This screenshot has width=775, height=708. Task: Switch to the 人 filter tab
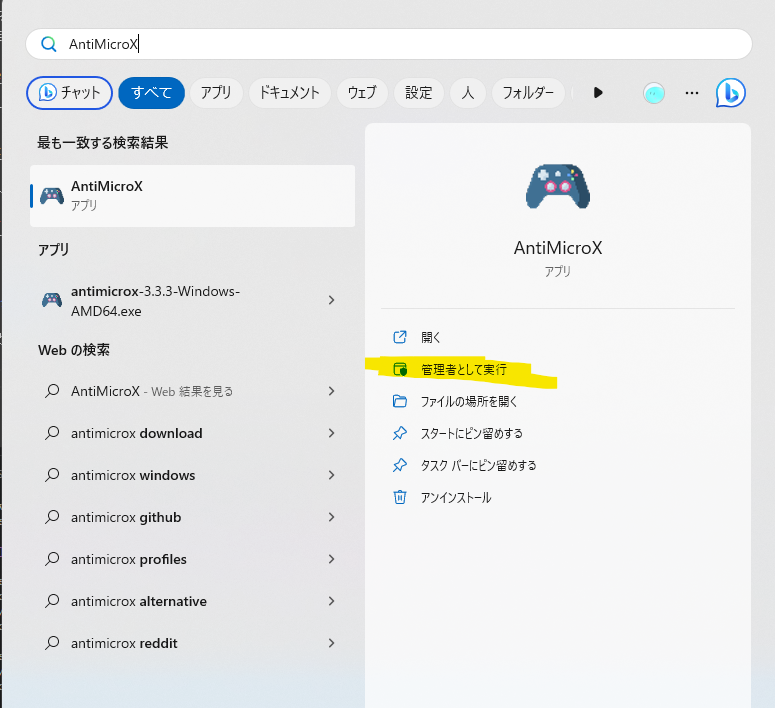(x=468, y=92)
